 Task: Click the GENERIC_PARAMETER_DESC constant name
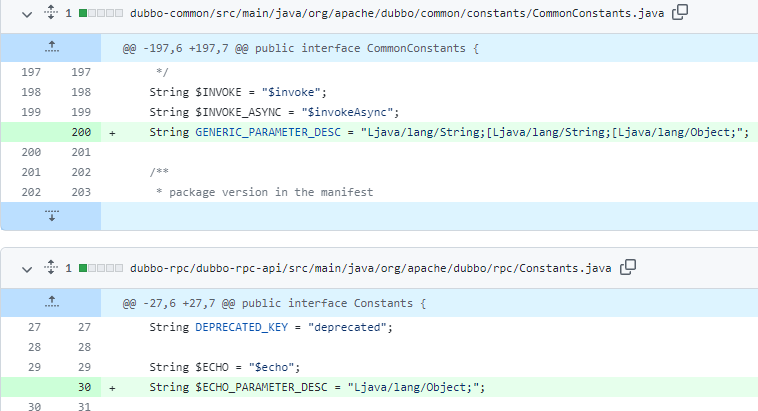[268, 132]
